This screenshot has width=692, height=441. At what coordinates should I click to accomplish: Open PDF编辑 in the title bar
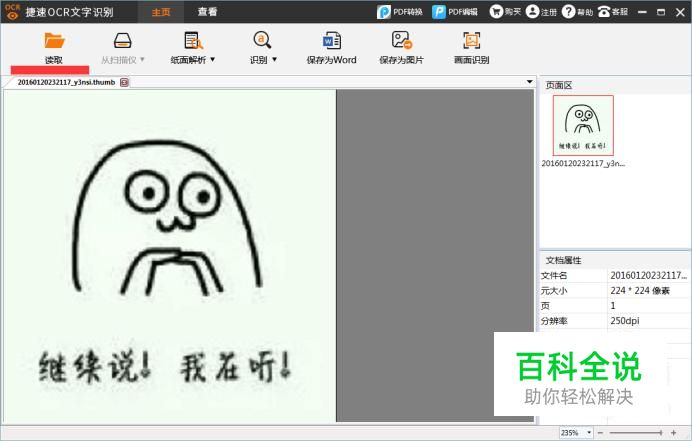[455, 12]
